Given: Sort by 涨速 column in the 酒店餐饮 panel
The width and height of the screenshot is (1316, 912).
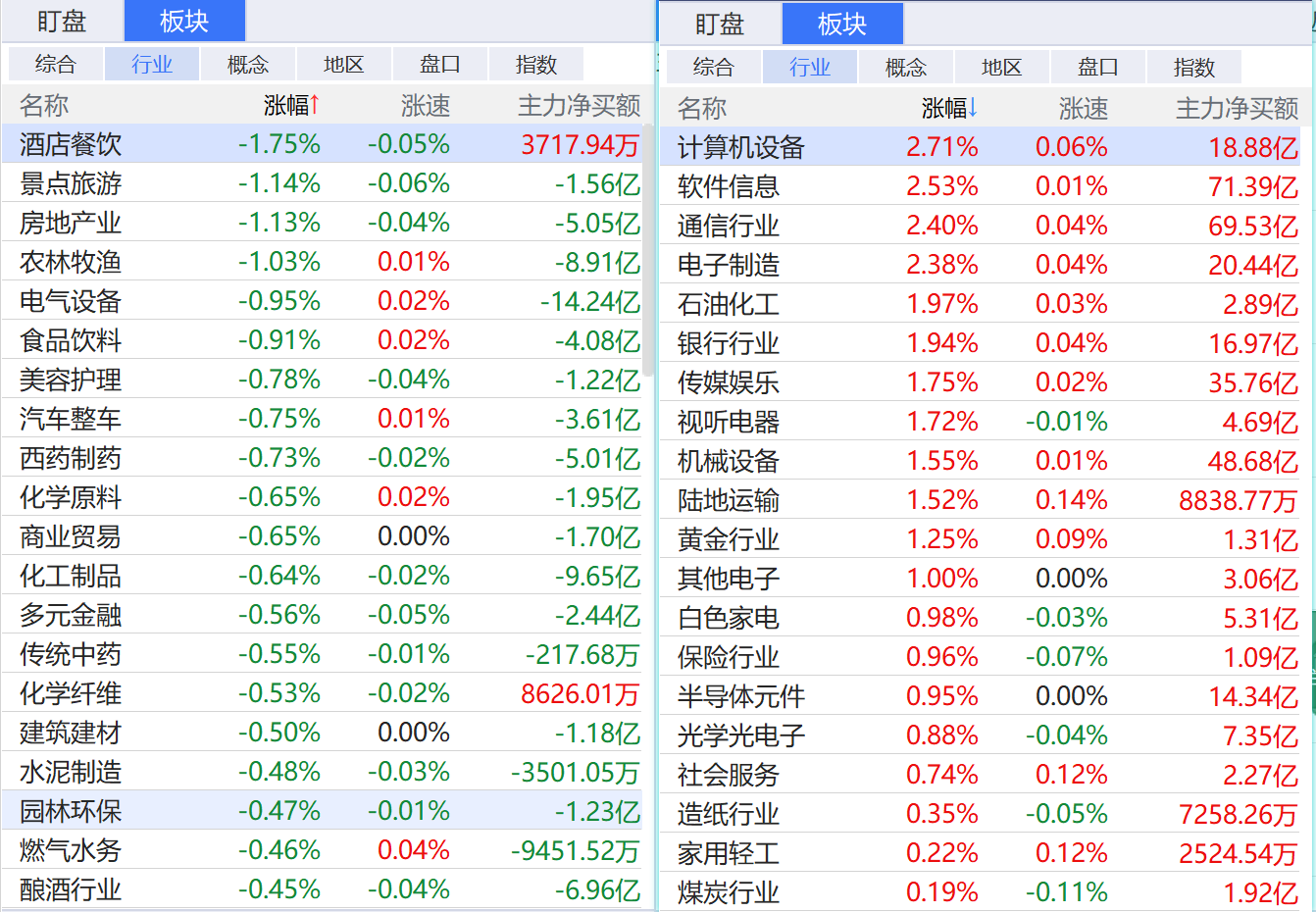Looking at the screenshot, I should click(x=425, y=105).
